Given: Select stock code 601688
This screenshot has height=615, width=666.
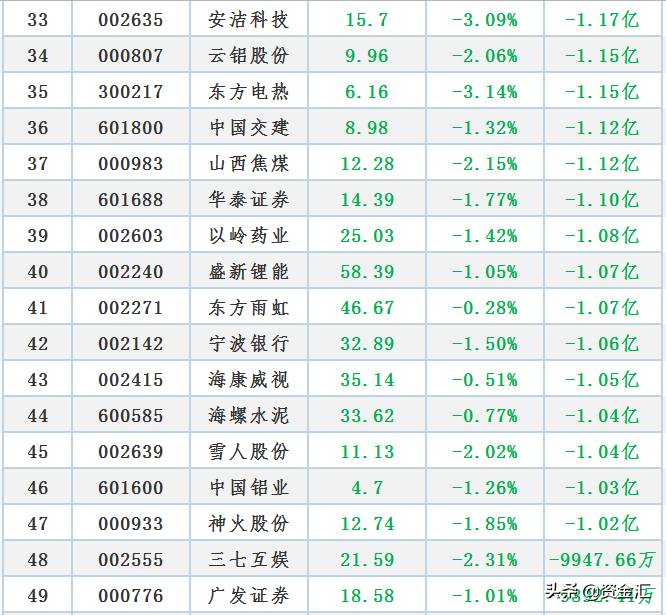Looking at the screenshot, I should click(131, 200).
